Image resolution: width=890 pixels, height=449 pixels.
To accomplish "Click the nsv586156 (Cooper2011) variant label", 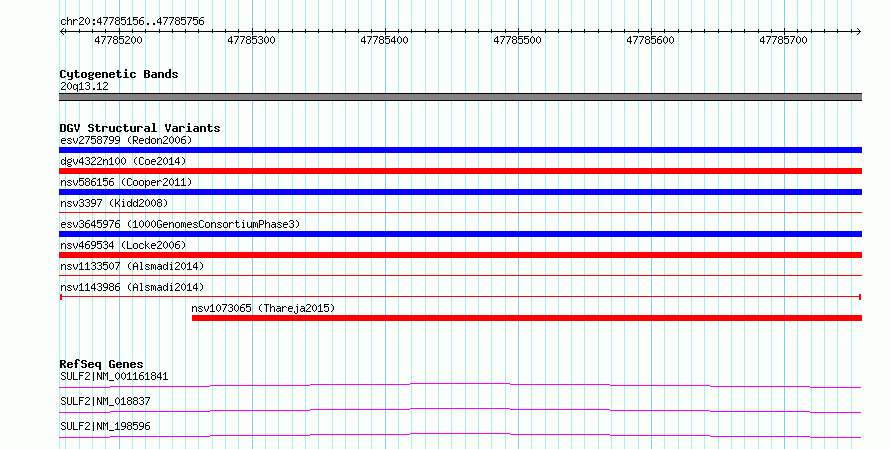I will click(126, 182).
